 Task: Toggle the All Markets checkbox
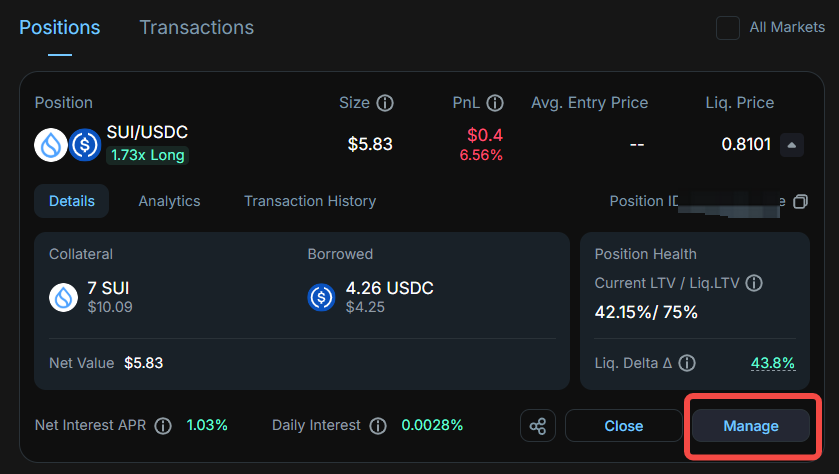click(728, 28)
